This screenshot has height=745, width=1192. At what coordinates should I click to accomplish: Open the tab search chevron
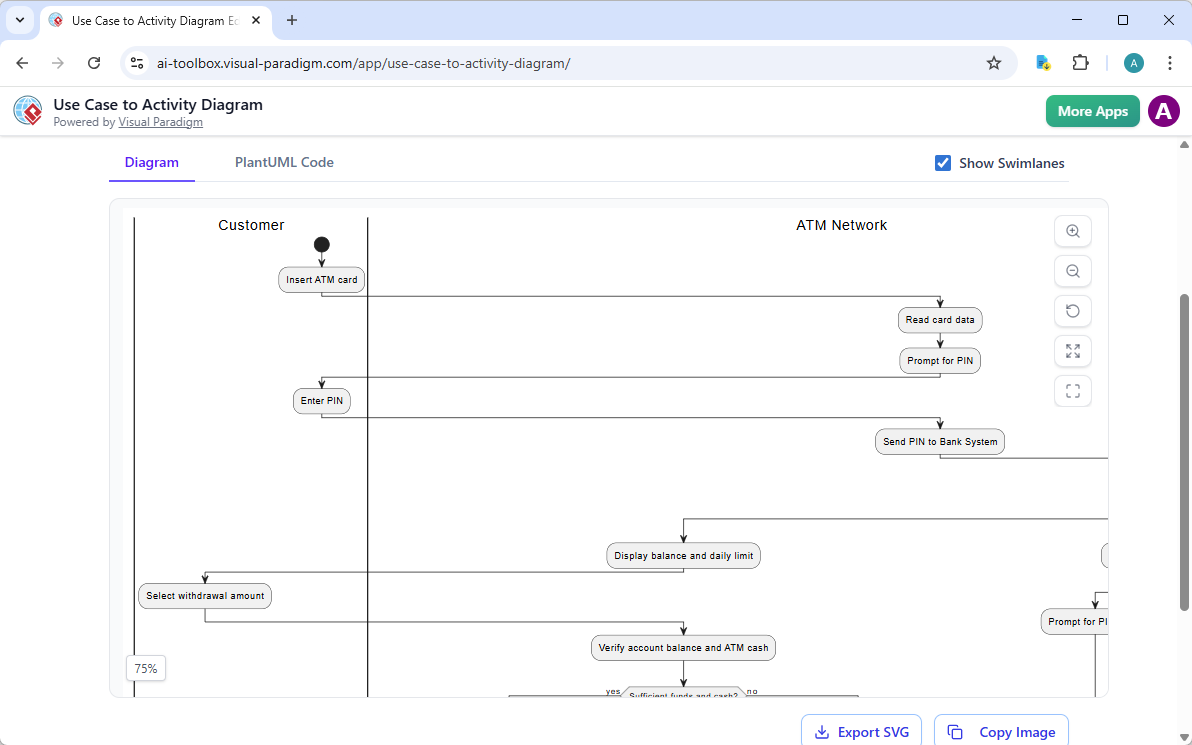coord(19,20)
